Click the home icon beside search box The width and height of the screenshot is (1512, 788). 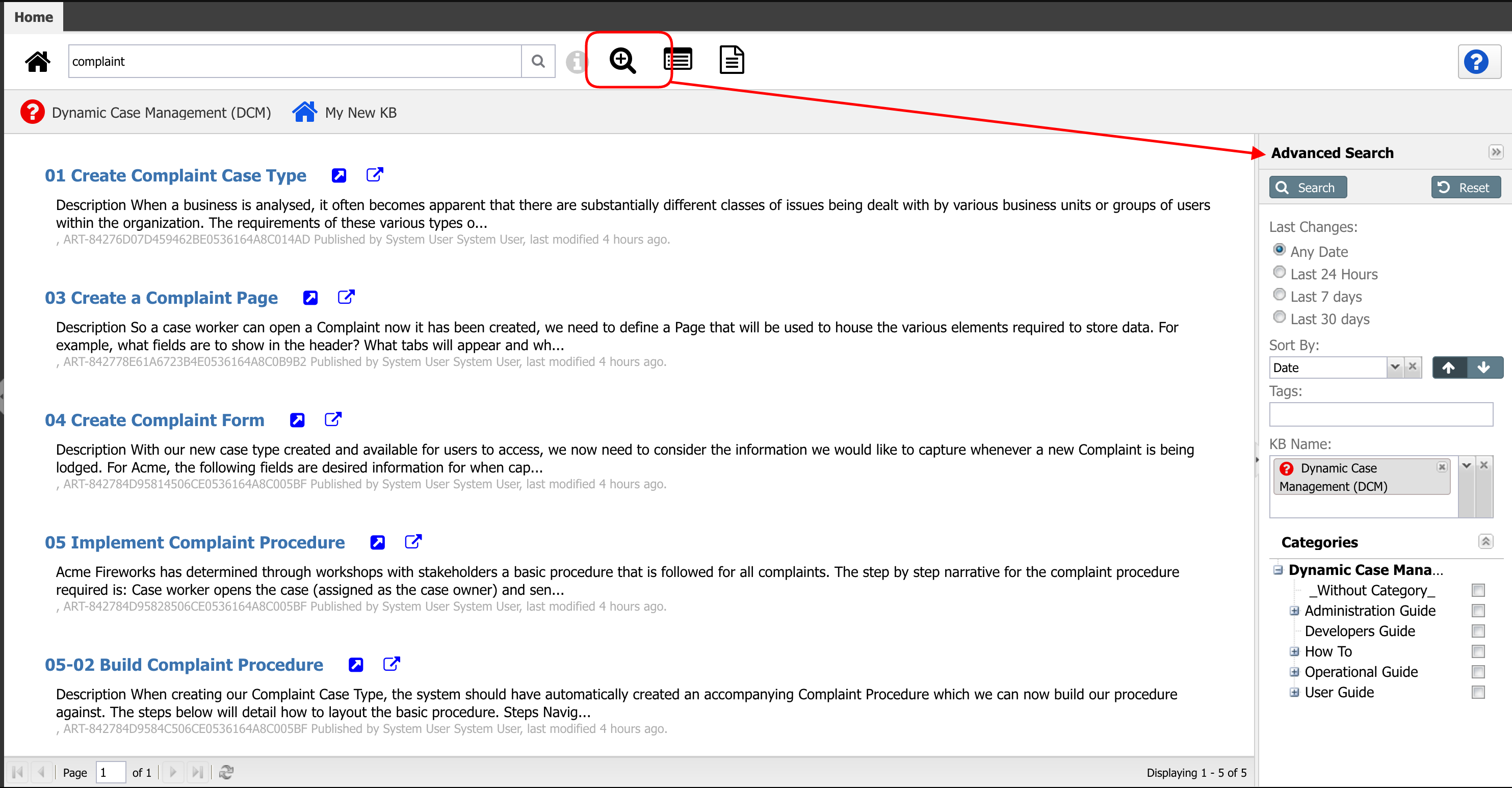[x=38, y=61]
